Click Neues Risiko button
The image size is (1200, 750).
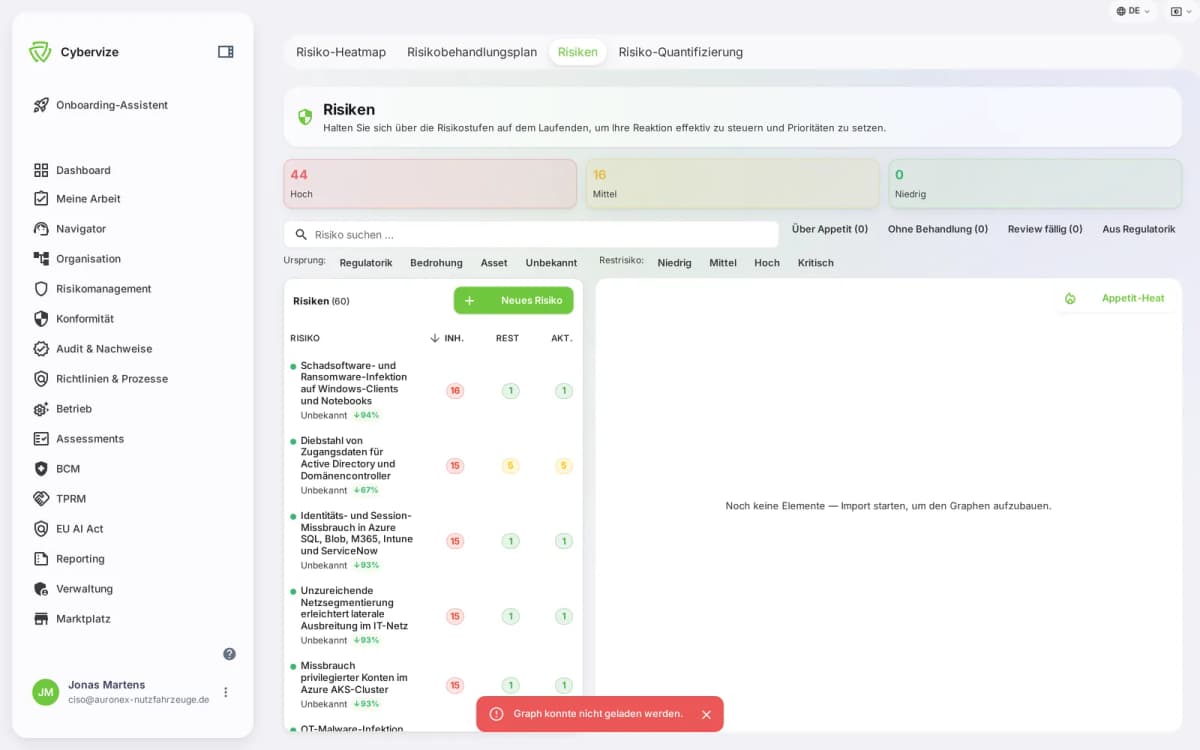point(514,300)
